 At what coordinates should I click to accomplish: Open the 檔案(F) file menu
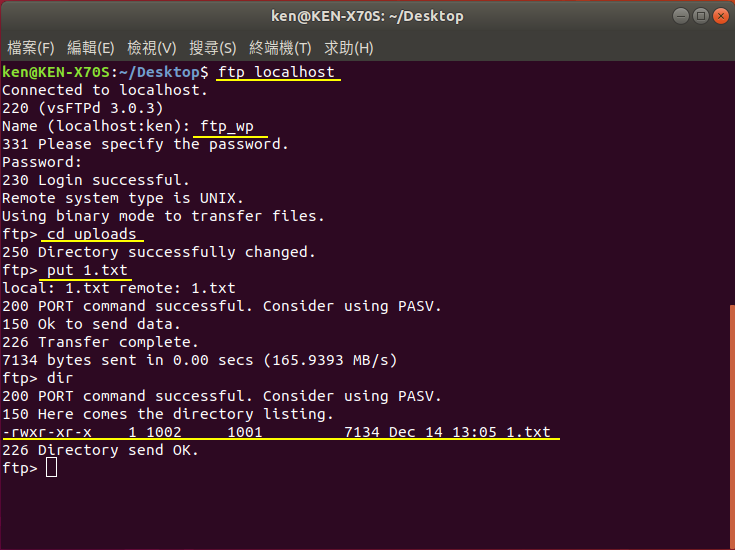pyautogui.click(x=31, y=48)
